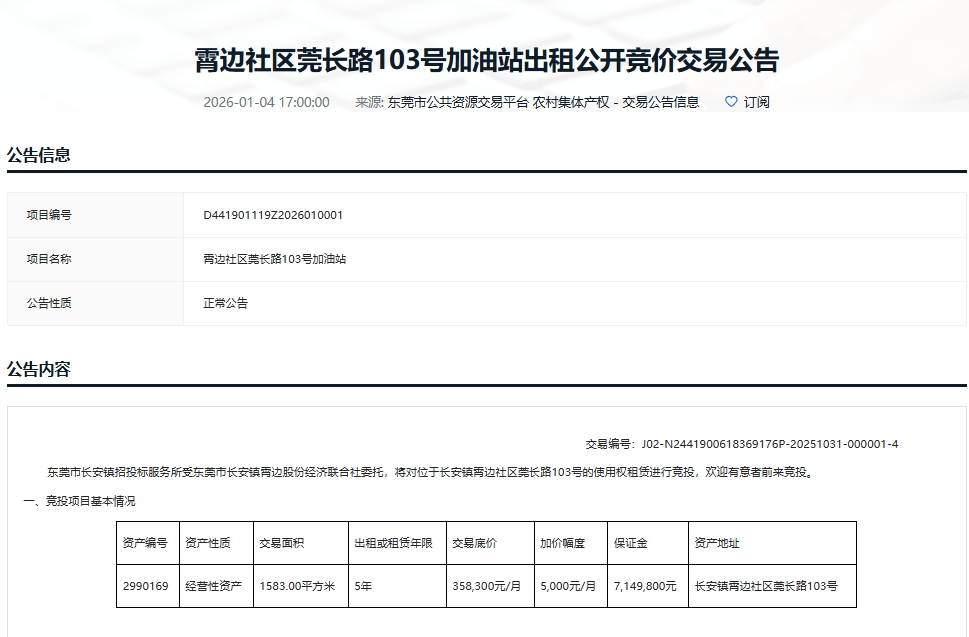Image resolution: width=969 pixels, height=637 pixels.
Task: Click the 订阅 subscribe text
Action: [x=757, y=102]
